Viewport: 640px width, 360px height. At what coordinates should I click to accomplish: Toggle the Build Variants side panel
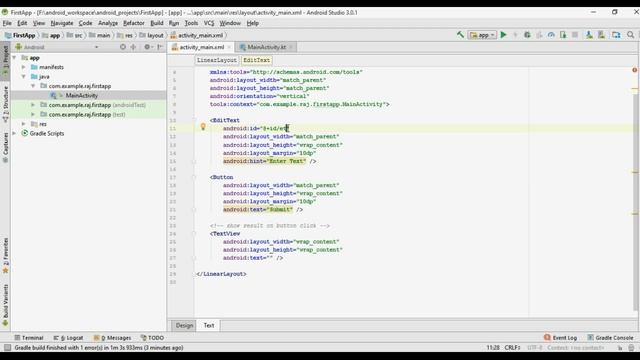tap(5, 306)
